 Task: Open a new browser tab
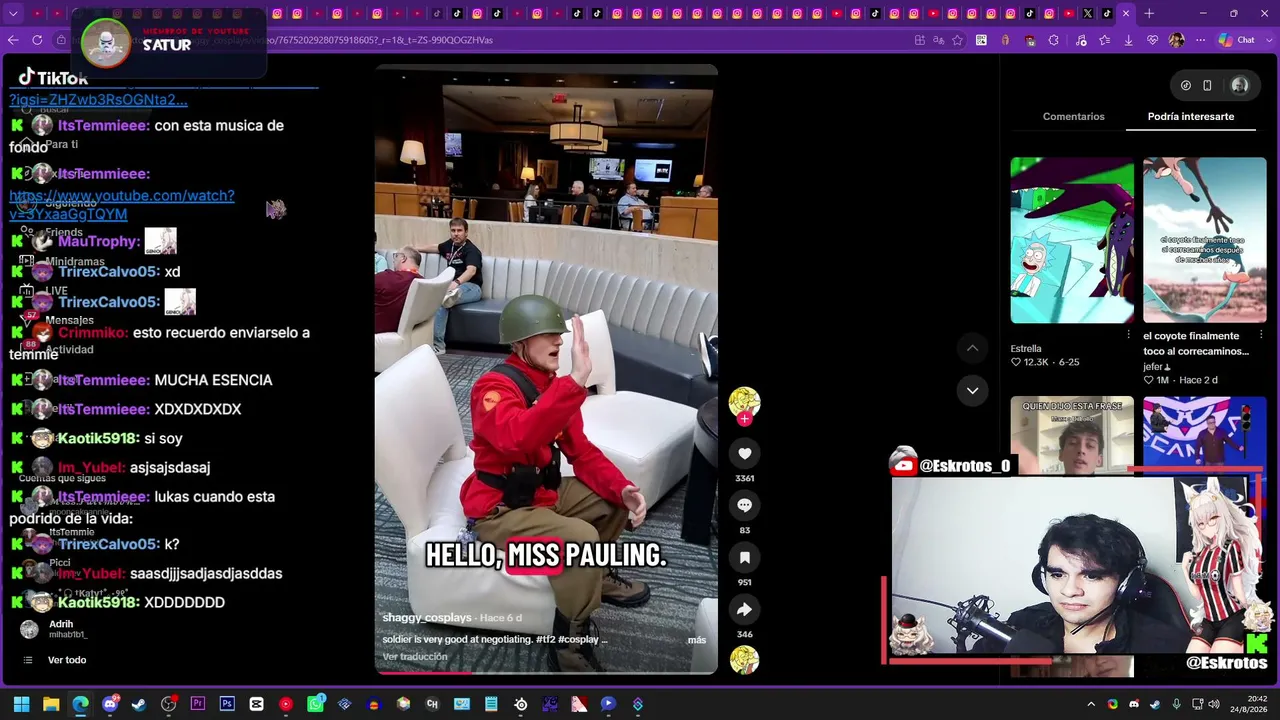pyautogui.click(x=1149, y=14)
